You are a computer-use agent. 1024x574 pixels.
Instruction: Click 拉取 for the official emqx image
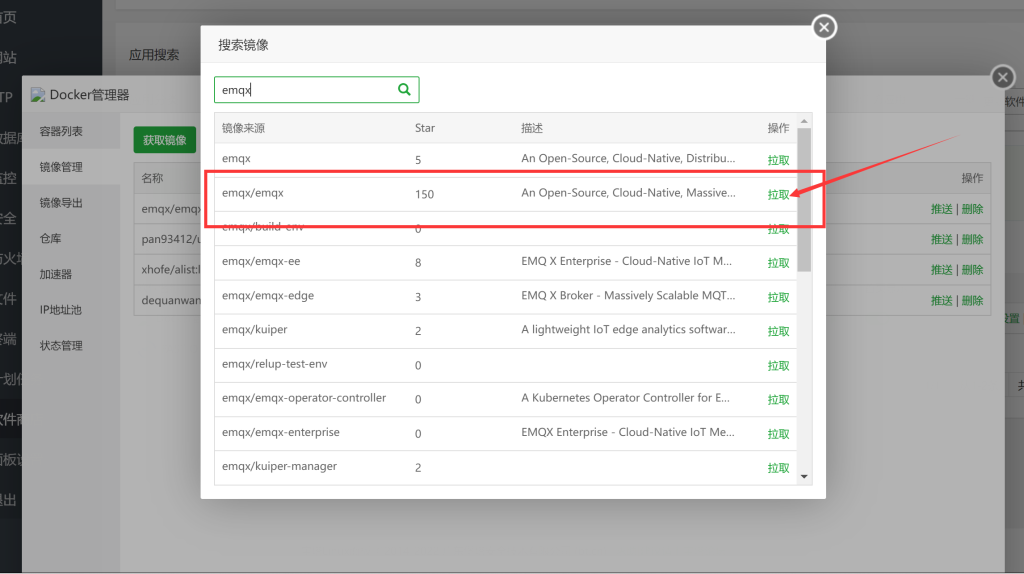tap(778, 160)
